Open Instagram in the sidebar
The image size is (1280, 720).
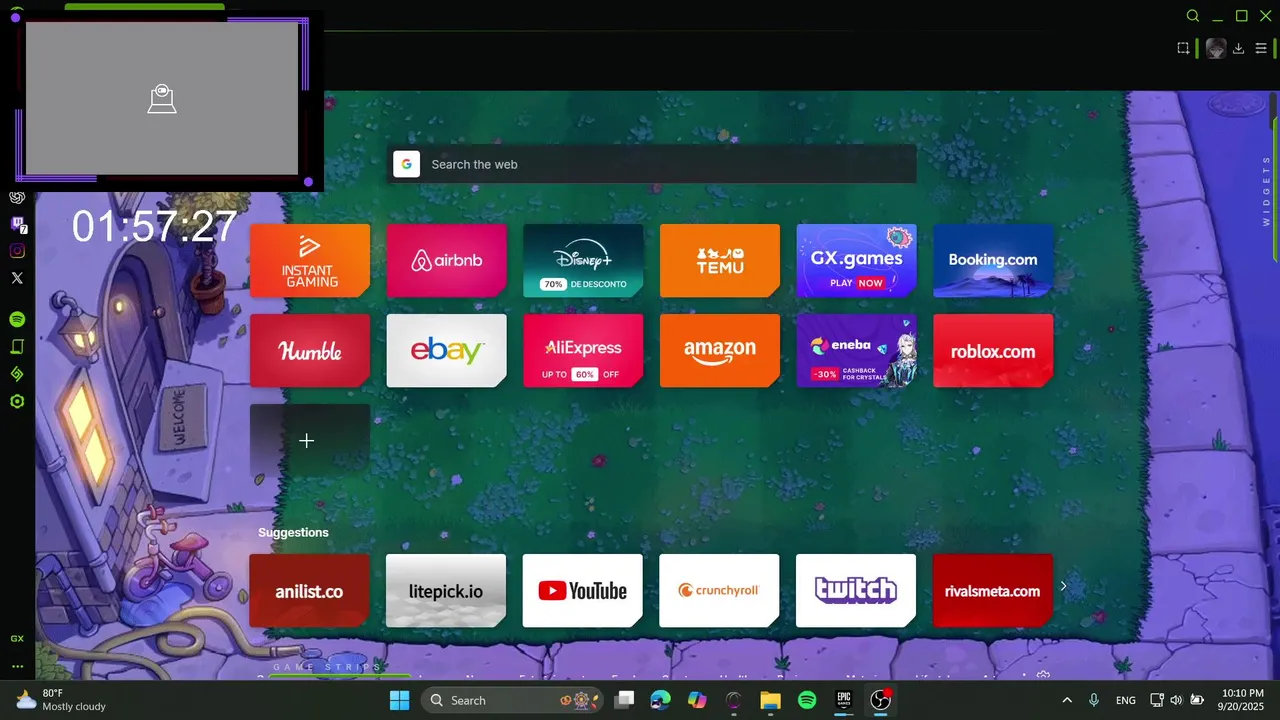coord(17,251)
